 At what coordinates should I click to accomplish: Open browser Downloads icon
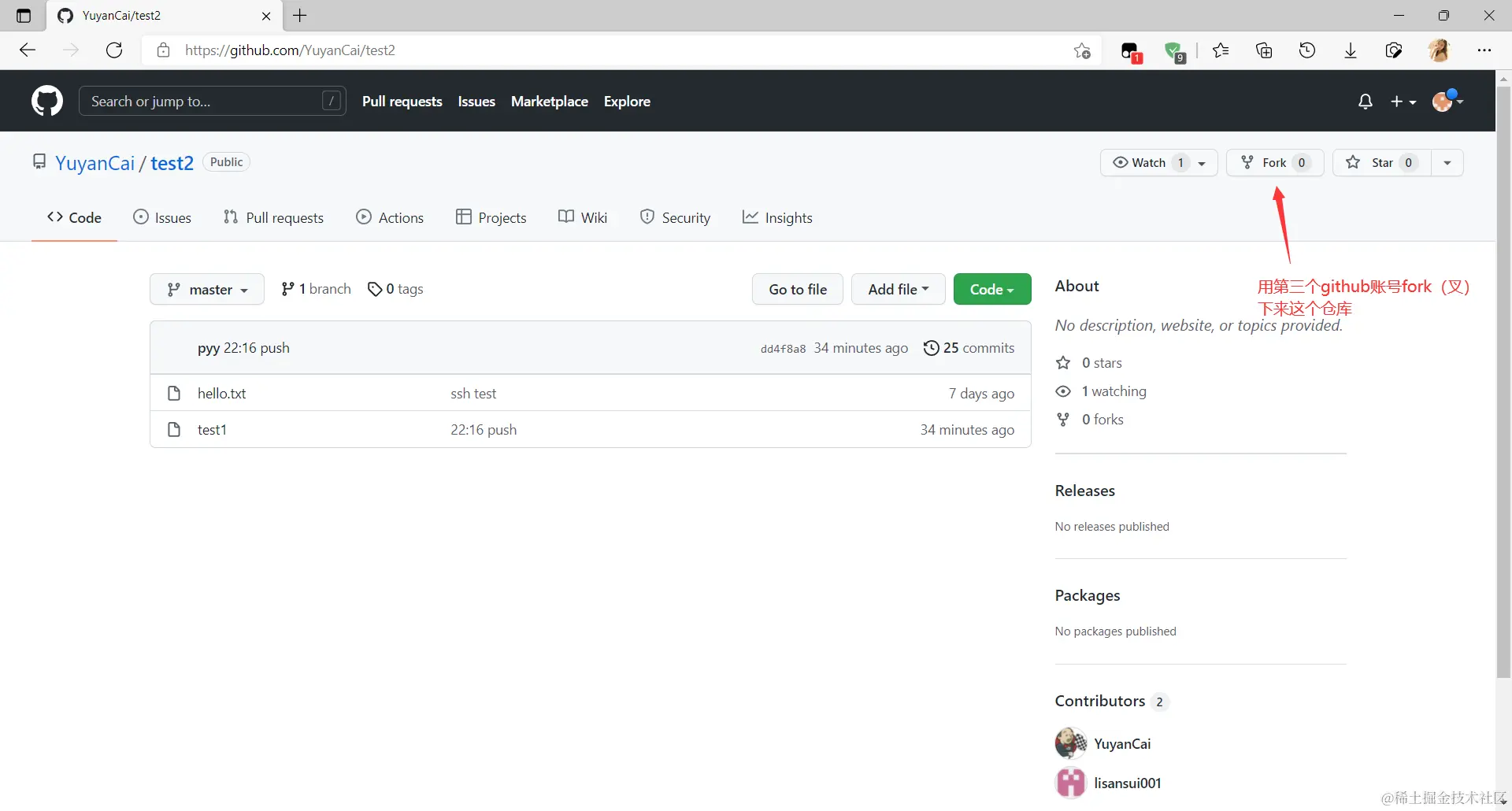coord(1351,50)
